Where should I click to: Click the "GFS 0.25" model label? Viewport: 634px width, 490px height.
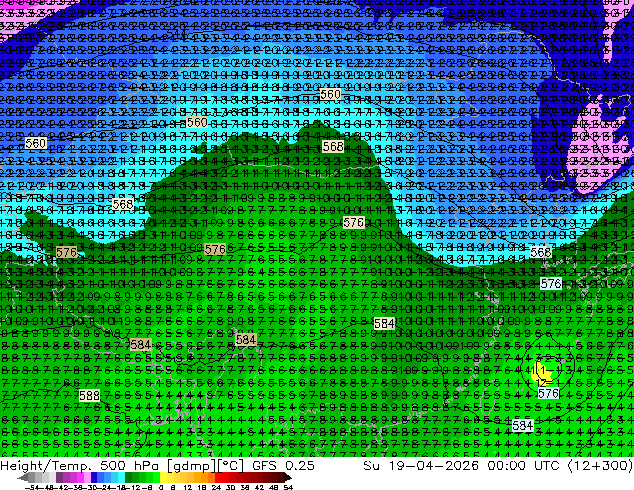[x=283, y=466]
